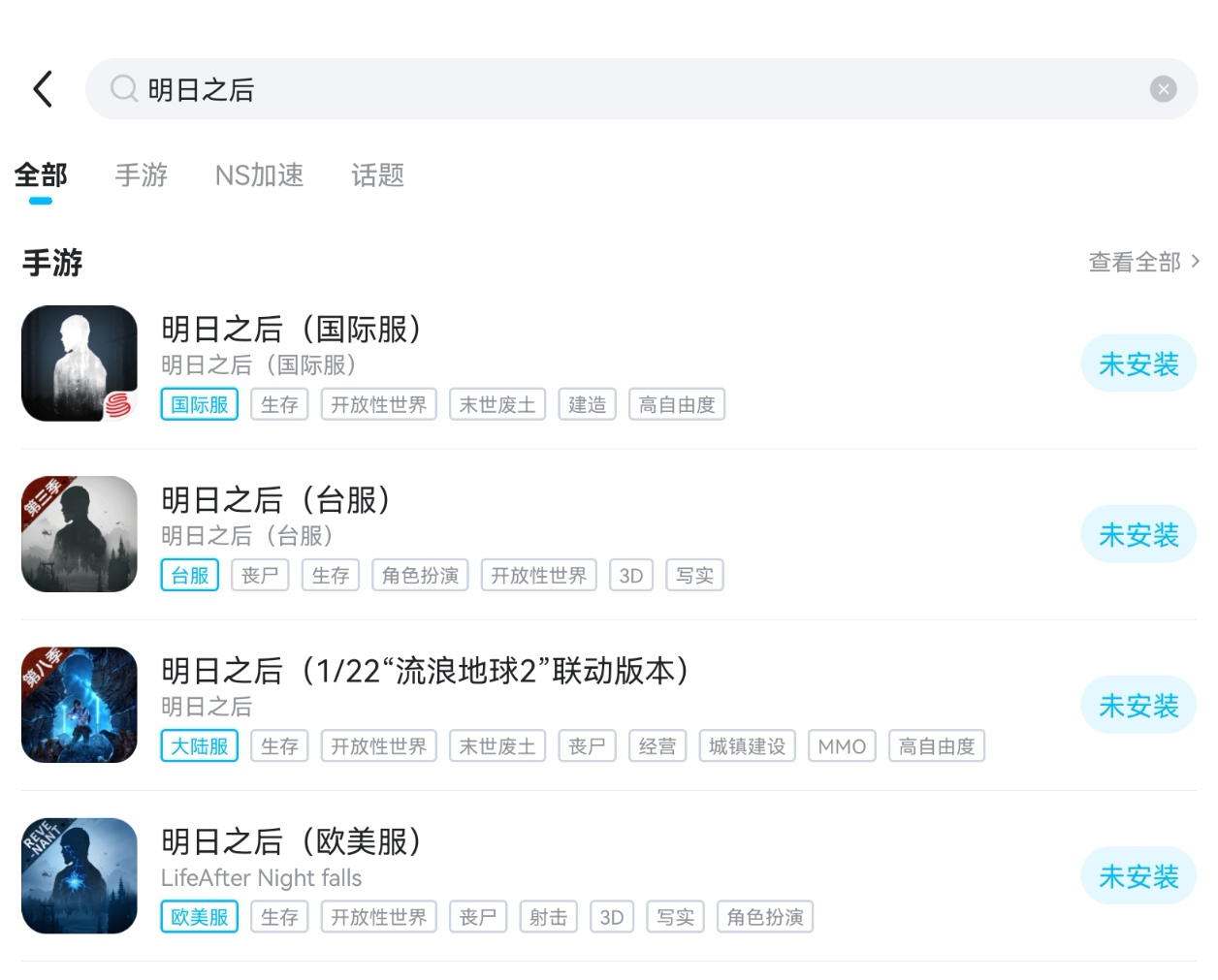Open 明日之后（台服）game icon
1218x980 pixels.
pyautogui.click(x=80, y=534)
